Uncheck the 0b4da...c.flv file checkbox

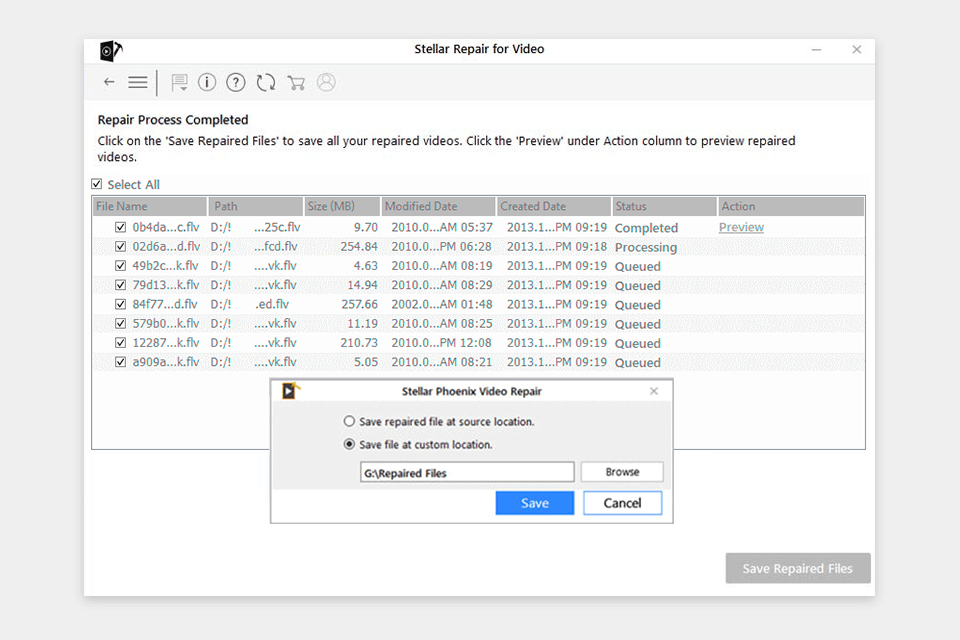(x=120, y=228)
